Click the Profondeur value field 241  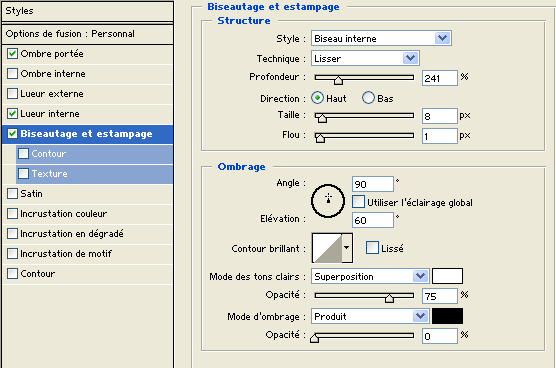point(440,78)
